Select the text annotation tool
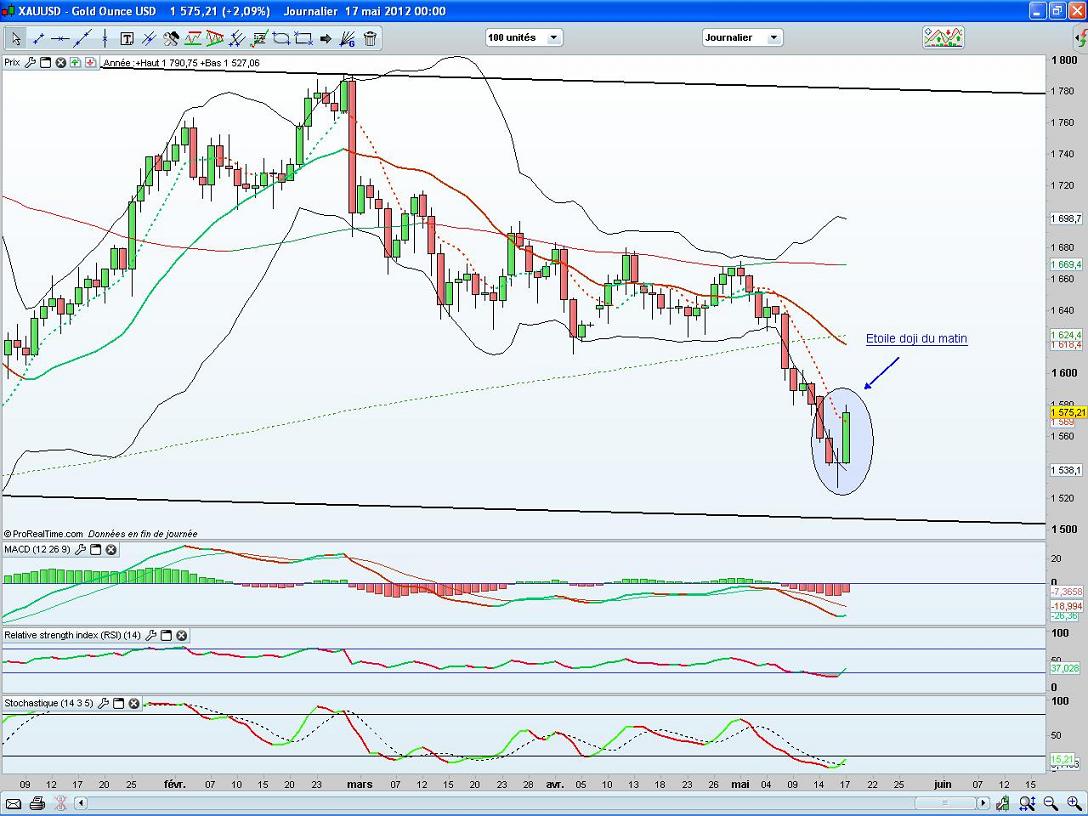This screenshot has width=1088, height=816. coord(127,39)
